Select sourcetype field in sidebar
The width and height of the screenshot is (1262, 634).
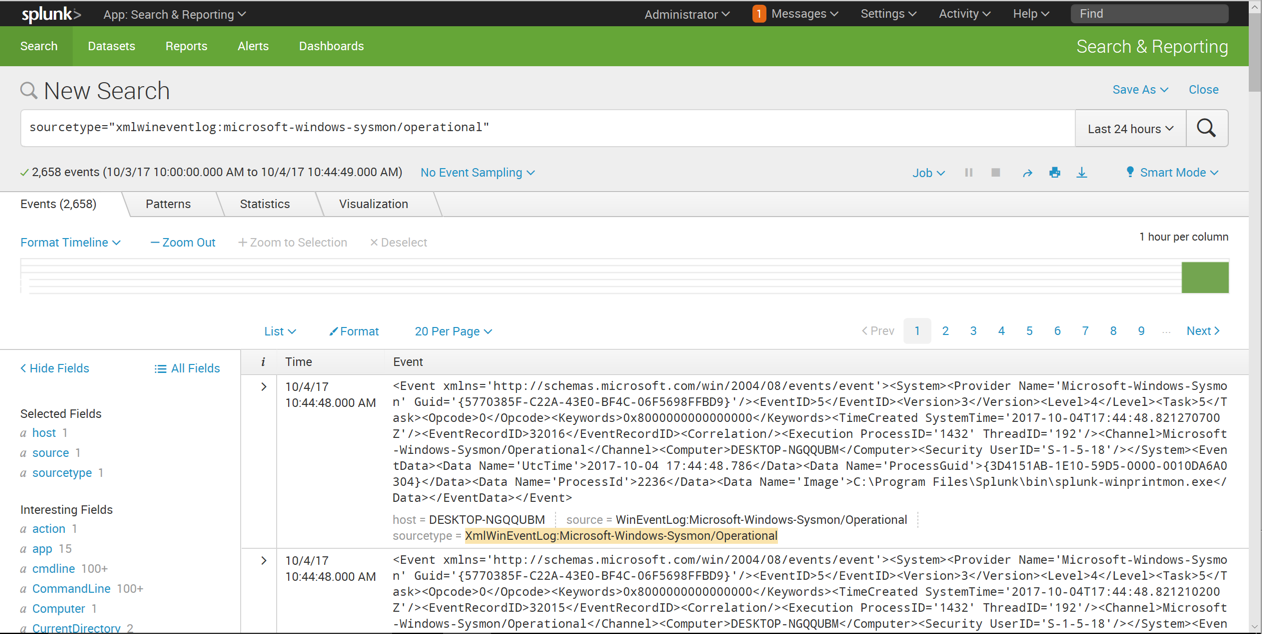tap(62, 473)
